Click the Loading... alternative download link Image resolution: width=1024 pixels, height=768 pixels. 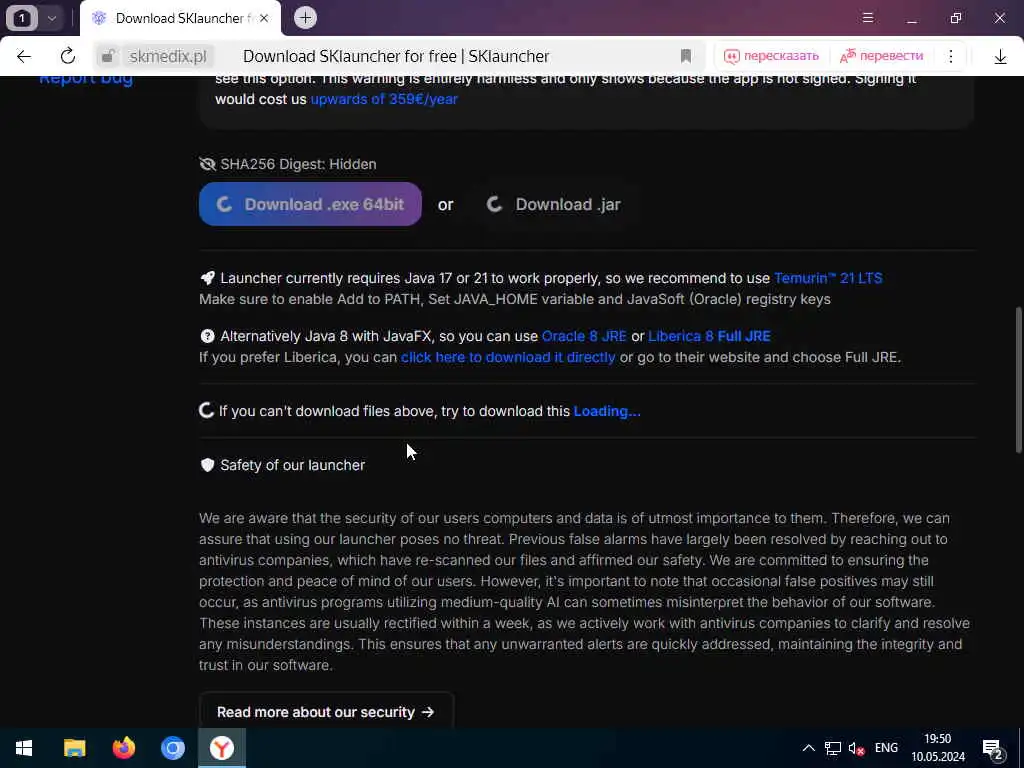[x=607, y=411]
